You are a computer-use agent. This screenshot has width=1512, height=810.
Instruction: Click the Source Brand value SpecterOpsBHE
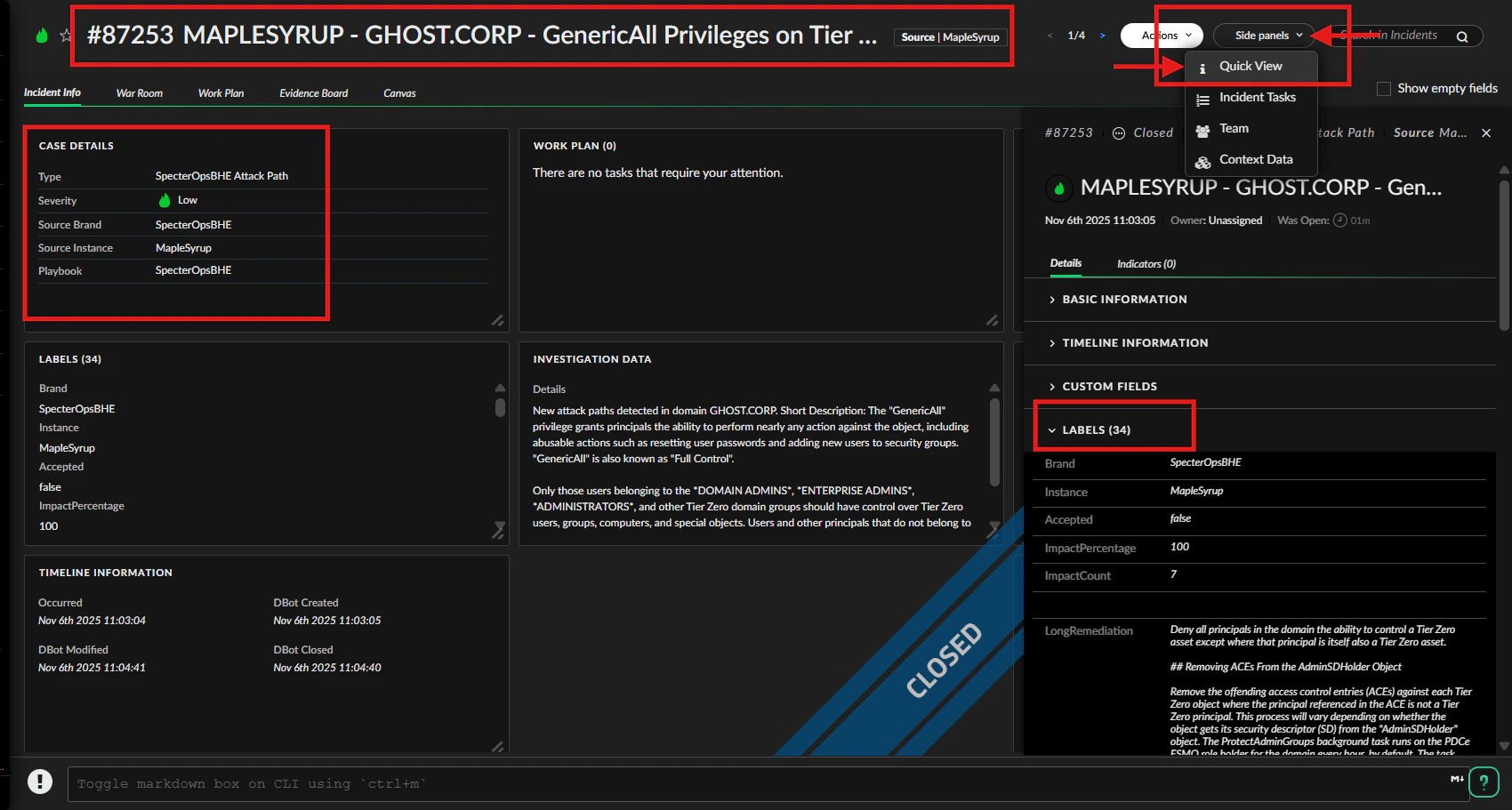click(193, 225)
